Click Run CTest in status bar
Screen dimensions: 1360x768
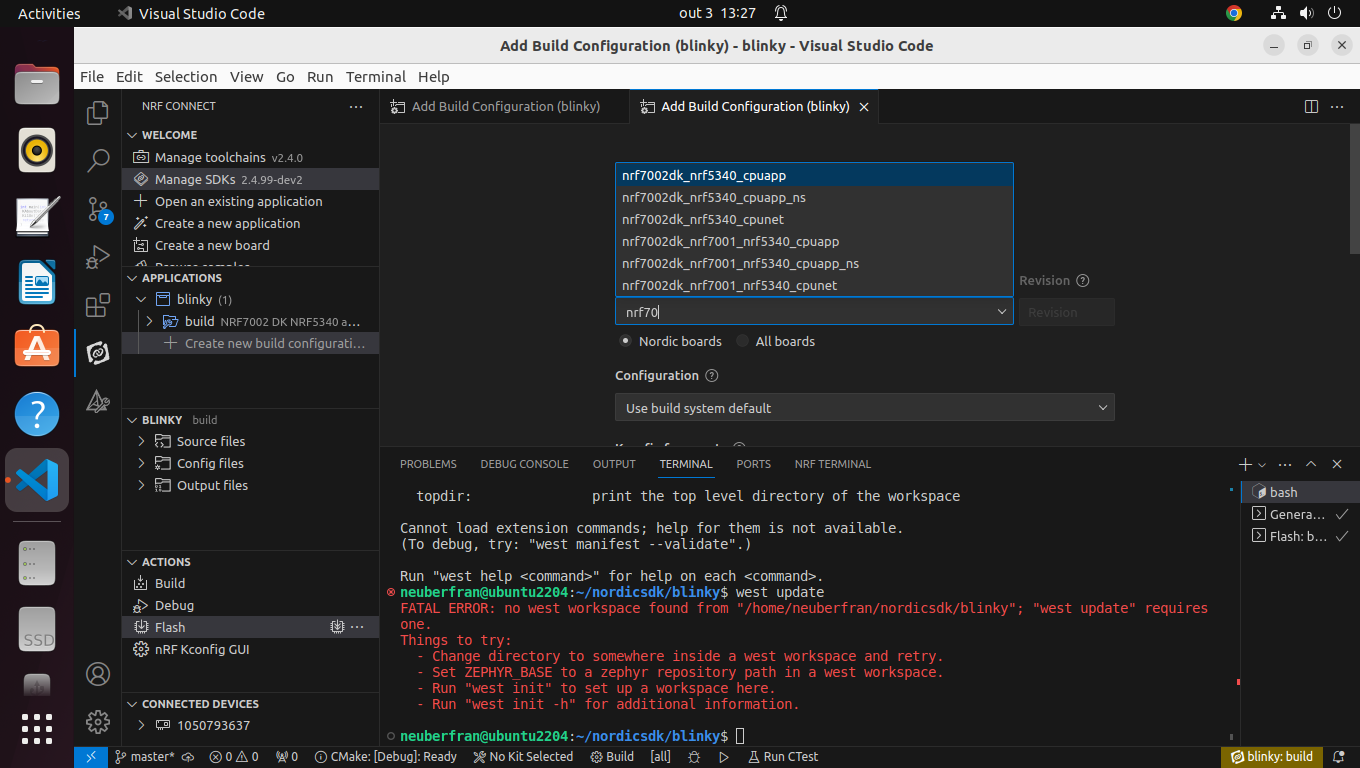click(x=781, y=757)
